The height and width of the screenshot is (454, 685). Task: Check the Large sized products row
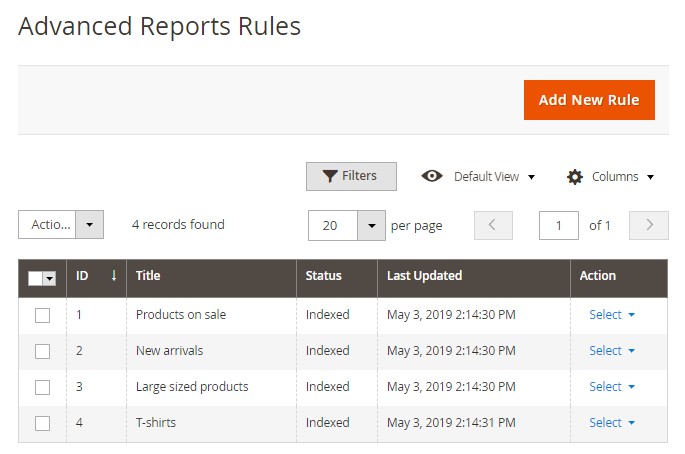pyautogui.click(x=42, y=387)
